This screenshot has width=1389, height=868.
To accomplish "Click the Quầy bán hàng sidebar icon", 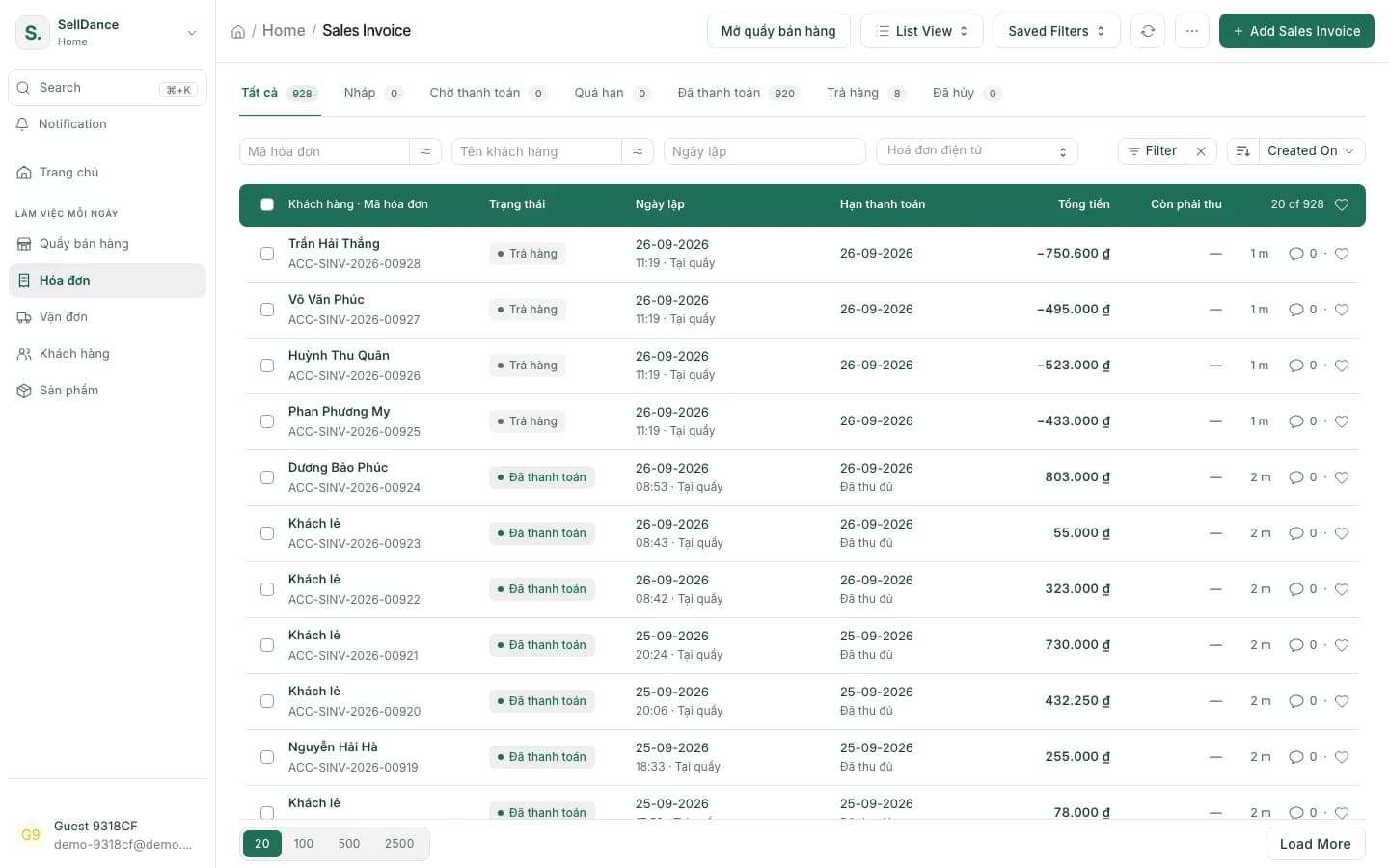I will tap(24, 244).
